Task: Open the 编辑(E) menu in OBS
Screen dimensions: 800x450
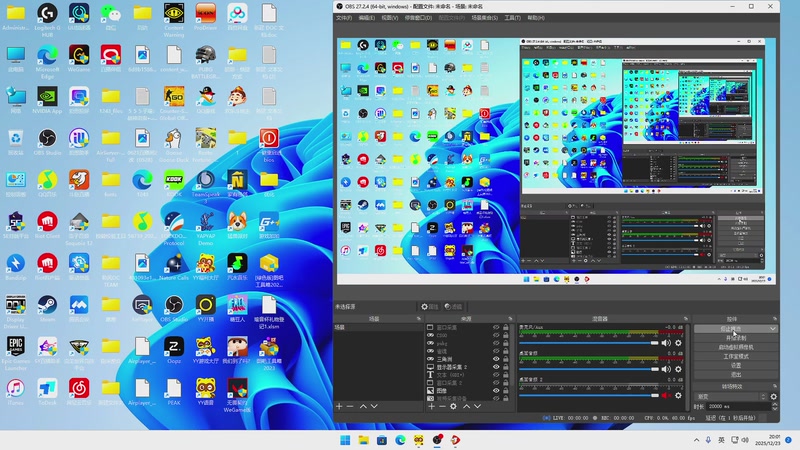Action: click(366, 18)
